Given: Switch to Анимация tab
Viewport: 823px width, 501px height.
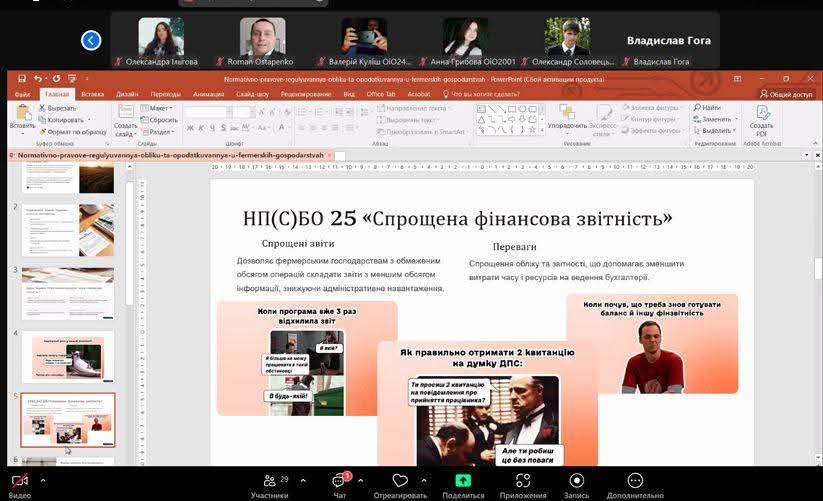Looking at the screenshot, I should click(x=208, y=94).
